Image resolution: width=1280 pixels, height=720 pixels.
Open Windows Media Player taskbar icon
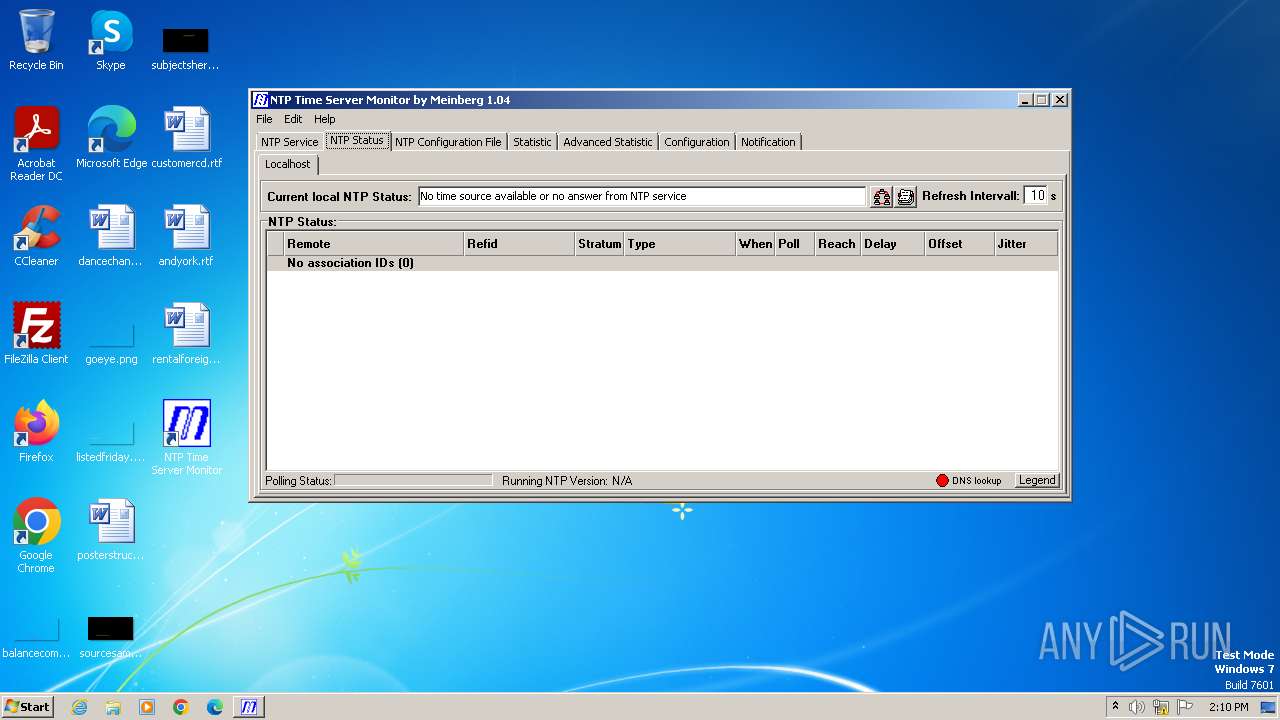coord(147,707)
